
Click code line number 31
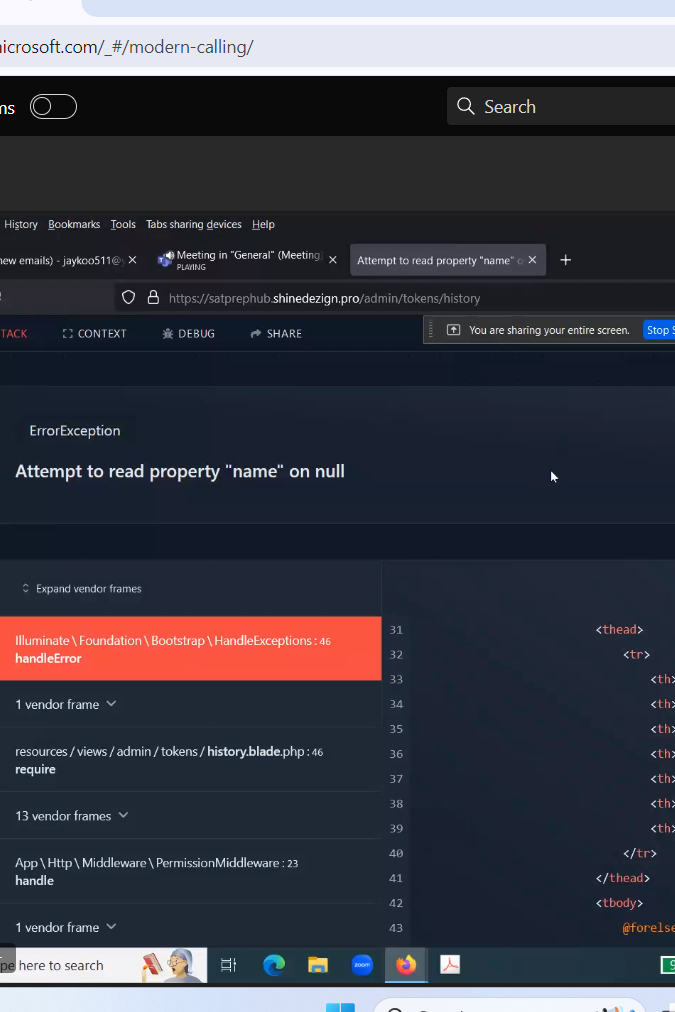(396, 629)
